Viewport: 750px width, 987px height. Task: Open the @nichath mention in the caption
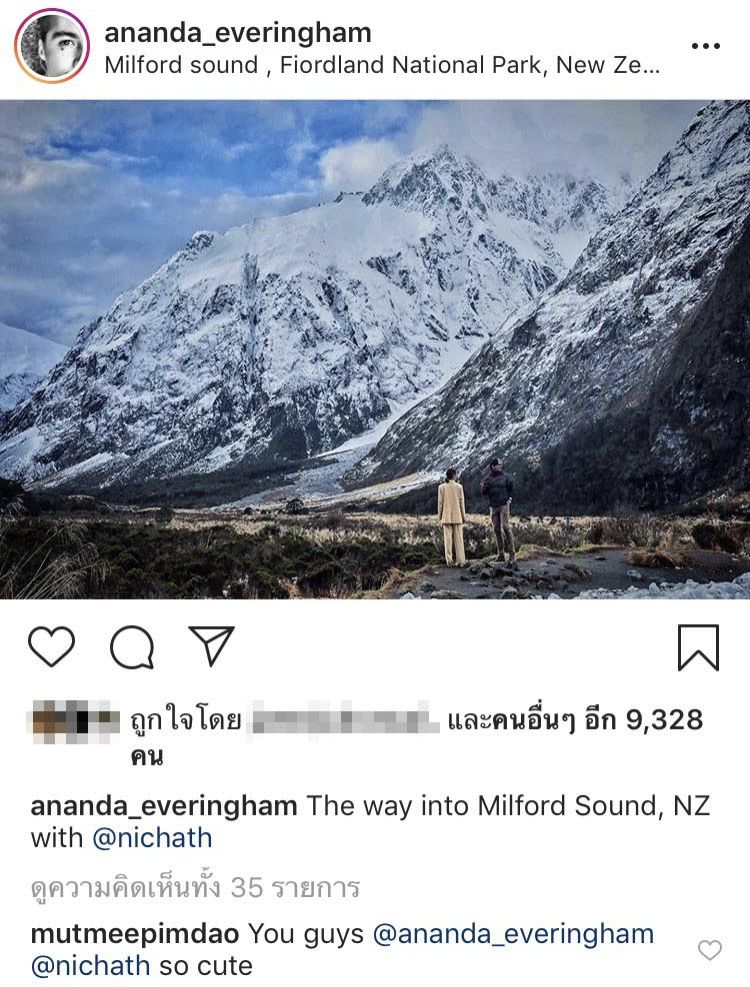tap(152, 838)
